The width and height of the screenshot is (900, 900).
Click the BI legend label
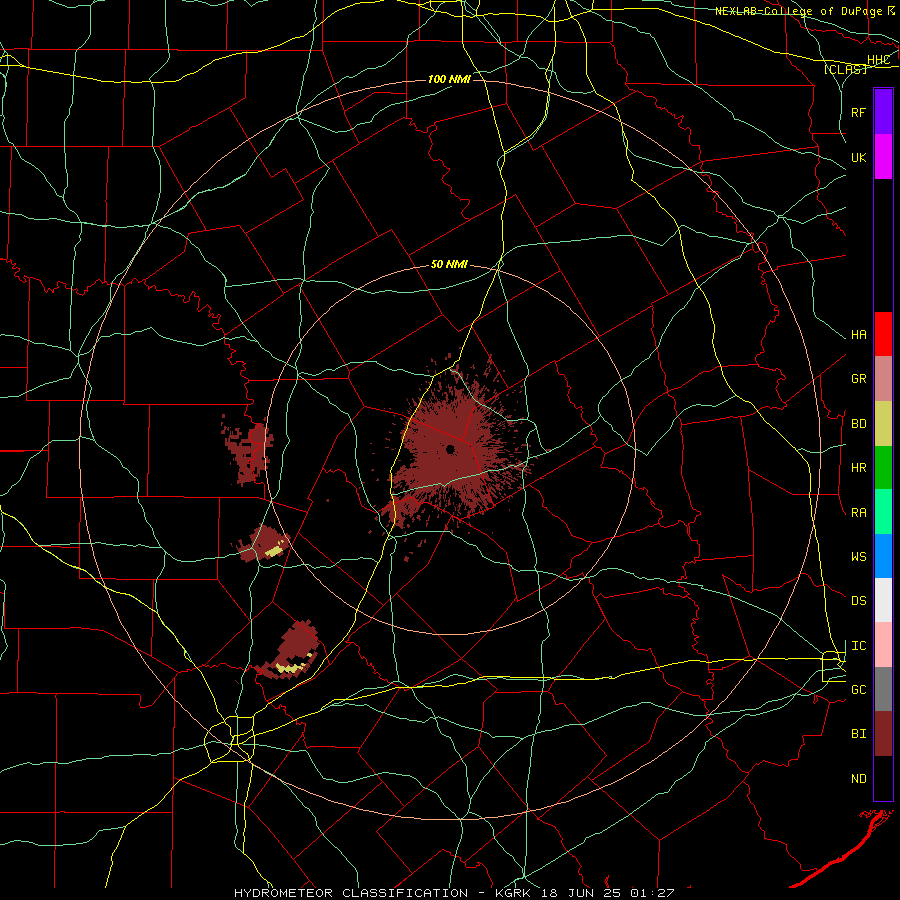click(x=858, y=734)
